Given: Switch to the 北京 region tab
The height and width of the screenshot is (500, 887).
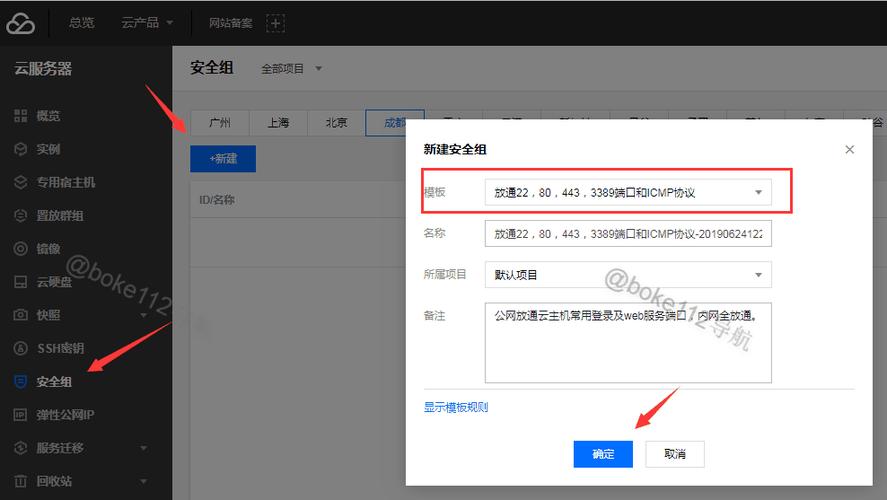Looking at the screenshot, I should [337, 123].
